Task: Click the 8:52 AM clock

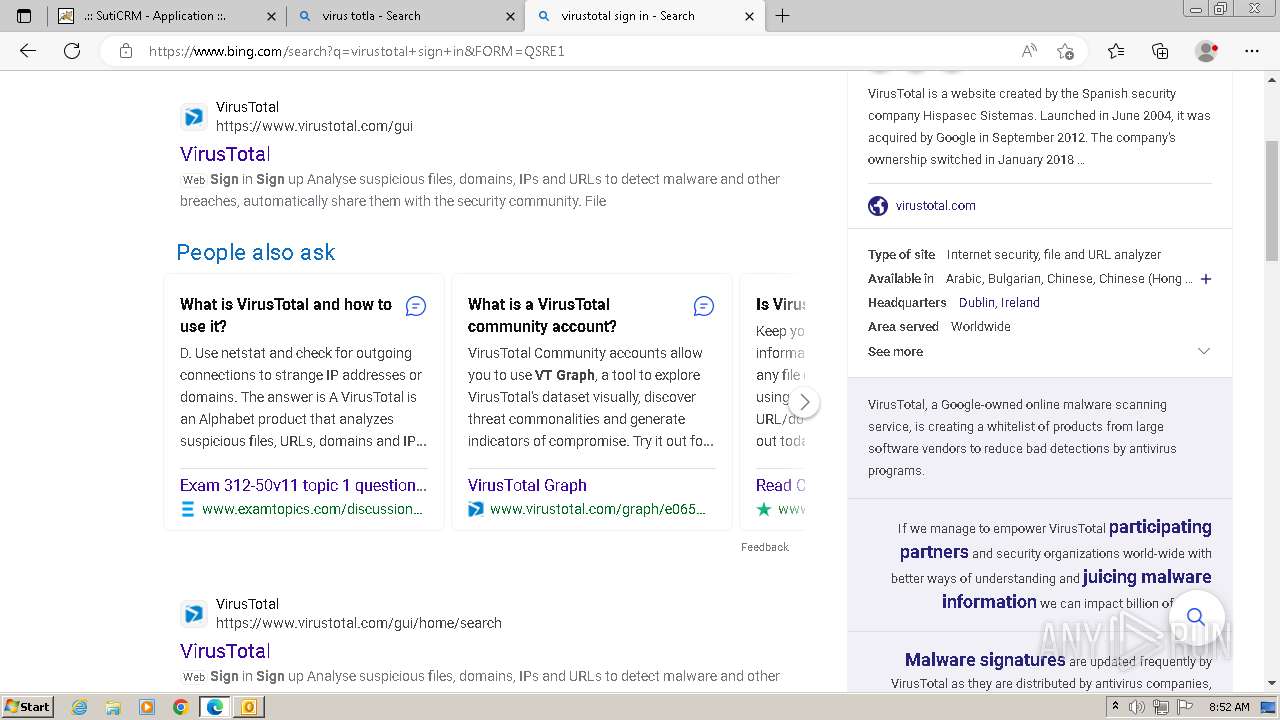Action: pos(1229,707)
